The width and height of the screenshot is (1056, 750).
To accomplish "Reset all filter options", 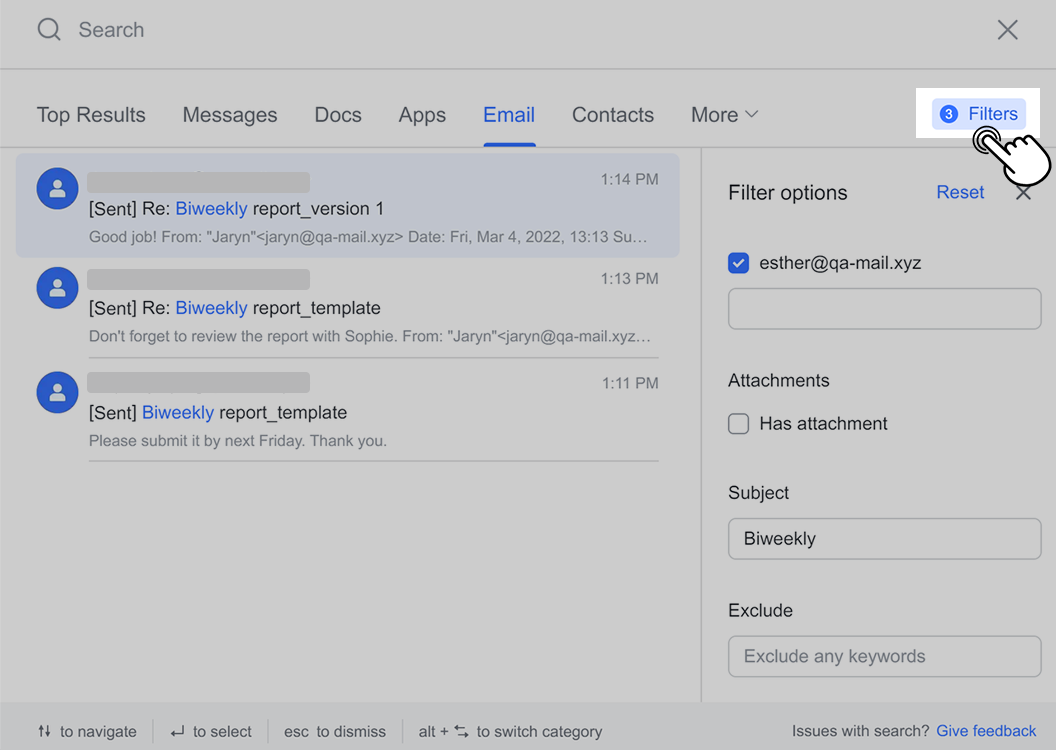I will coord(960,192).
